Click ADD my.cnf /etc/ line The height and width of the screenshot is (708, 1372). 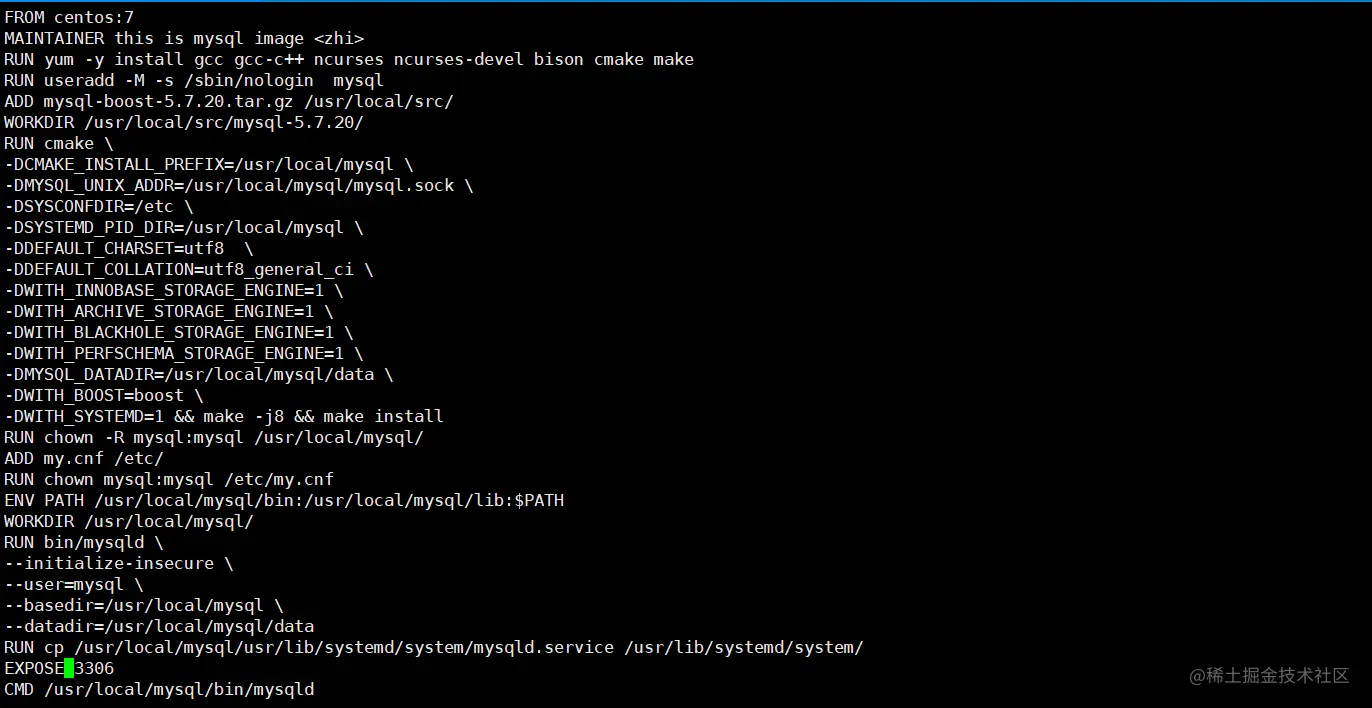coord(84,459)
